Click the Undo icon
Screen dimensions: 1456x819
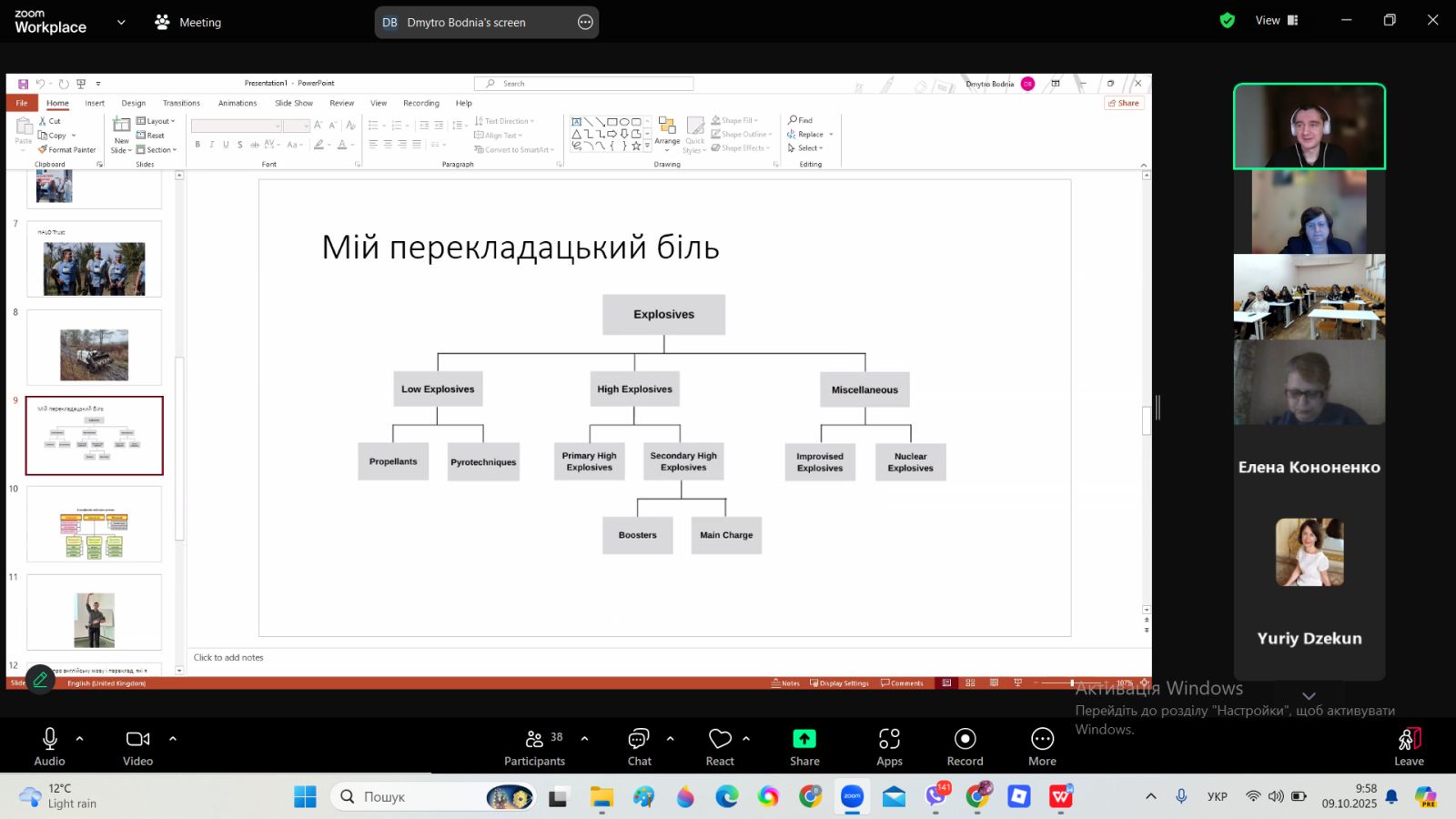(41, 83)
